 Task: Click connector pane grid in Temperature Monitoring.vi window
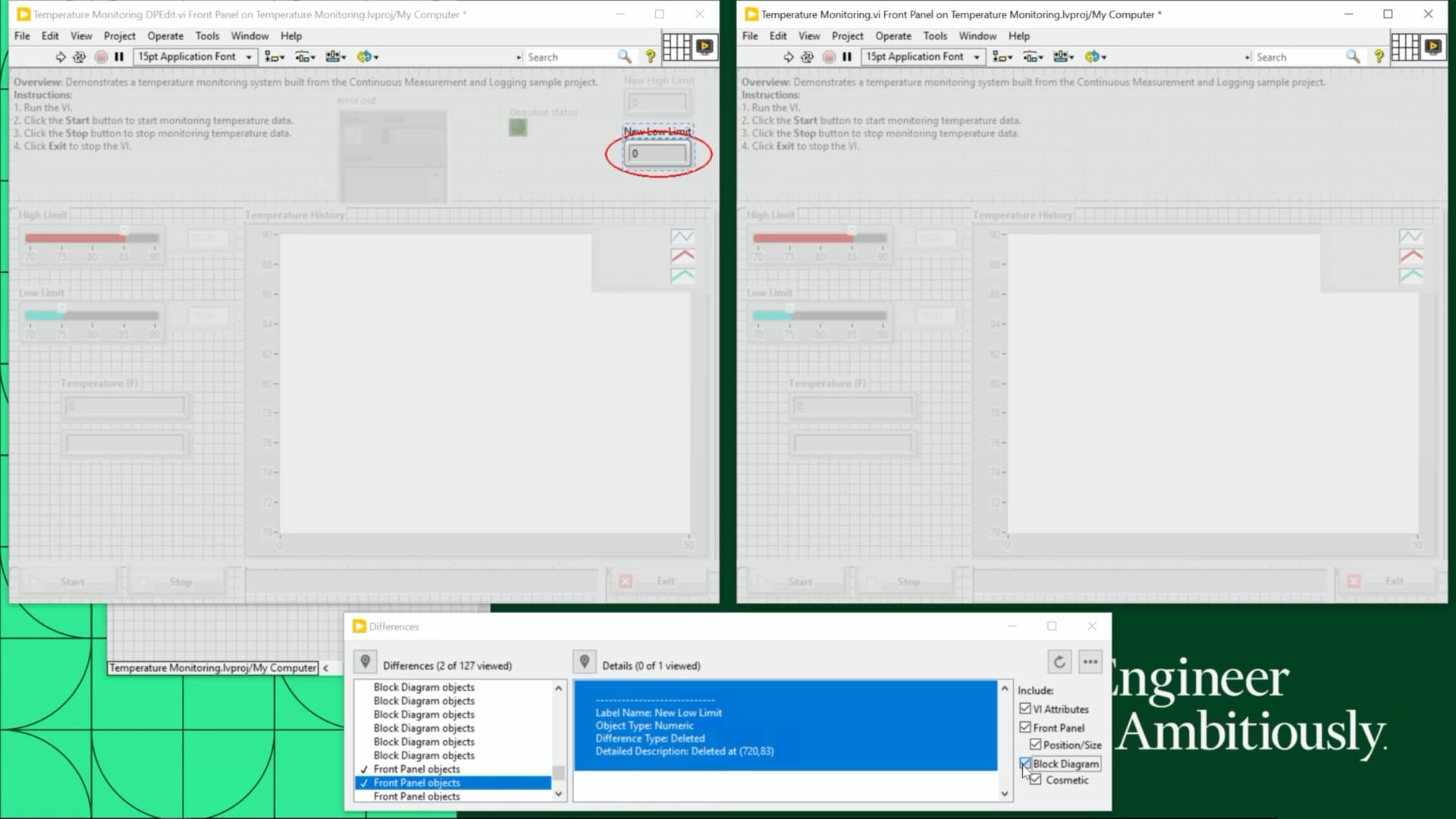[x=1404, y=47]
